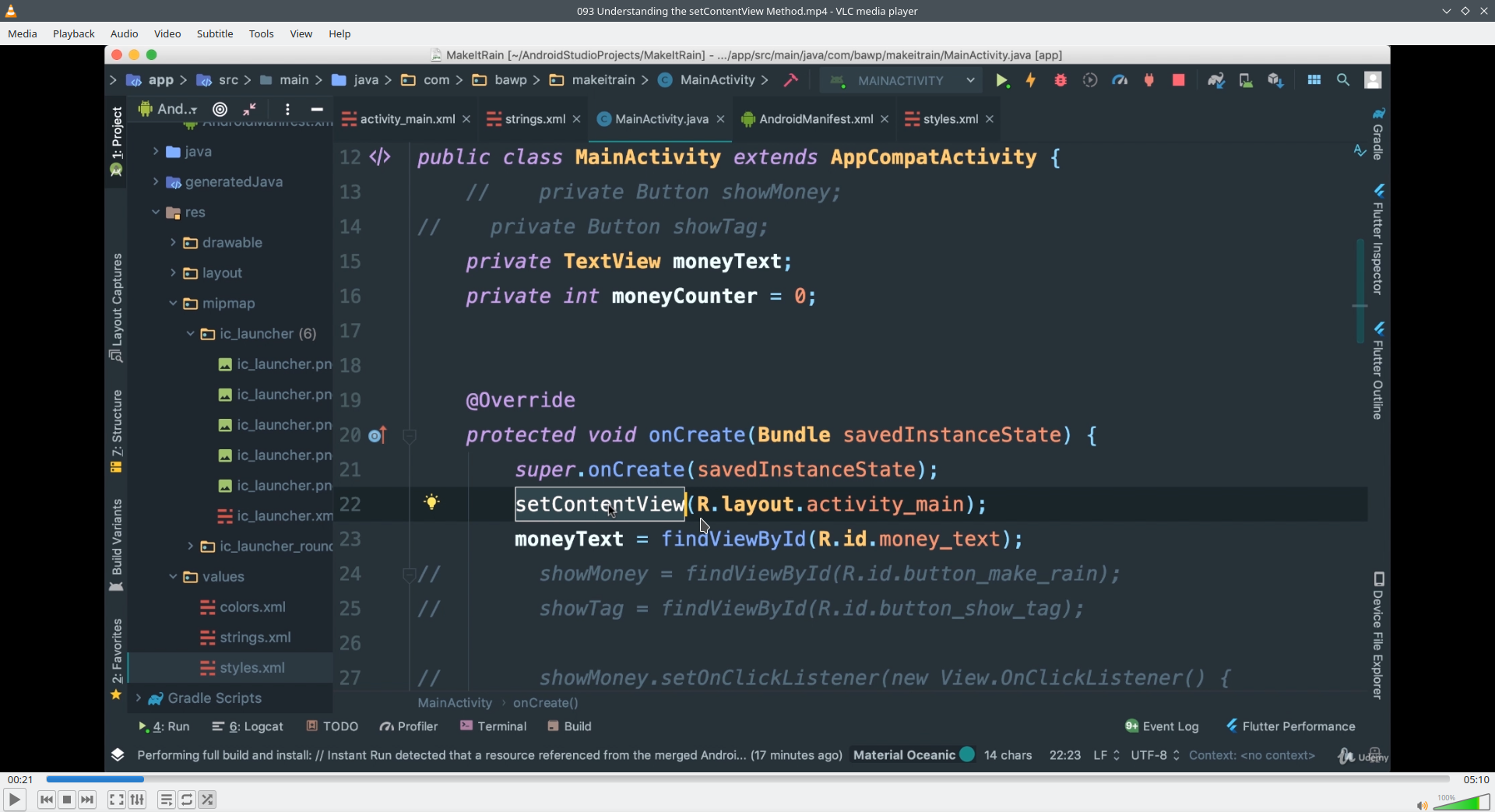Start debugging with the red bug icon
The height and width of the screenshot is (812, 1495).
tap(1061, 80)
